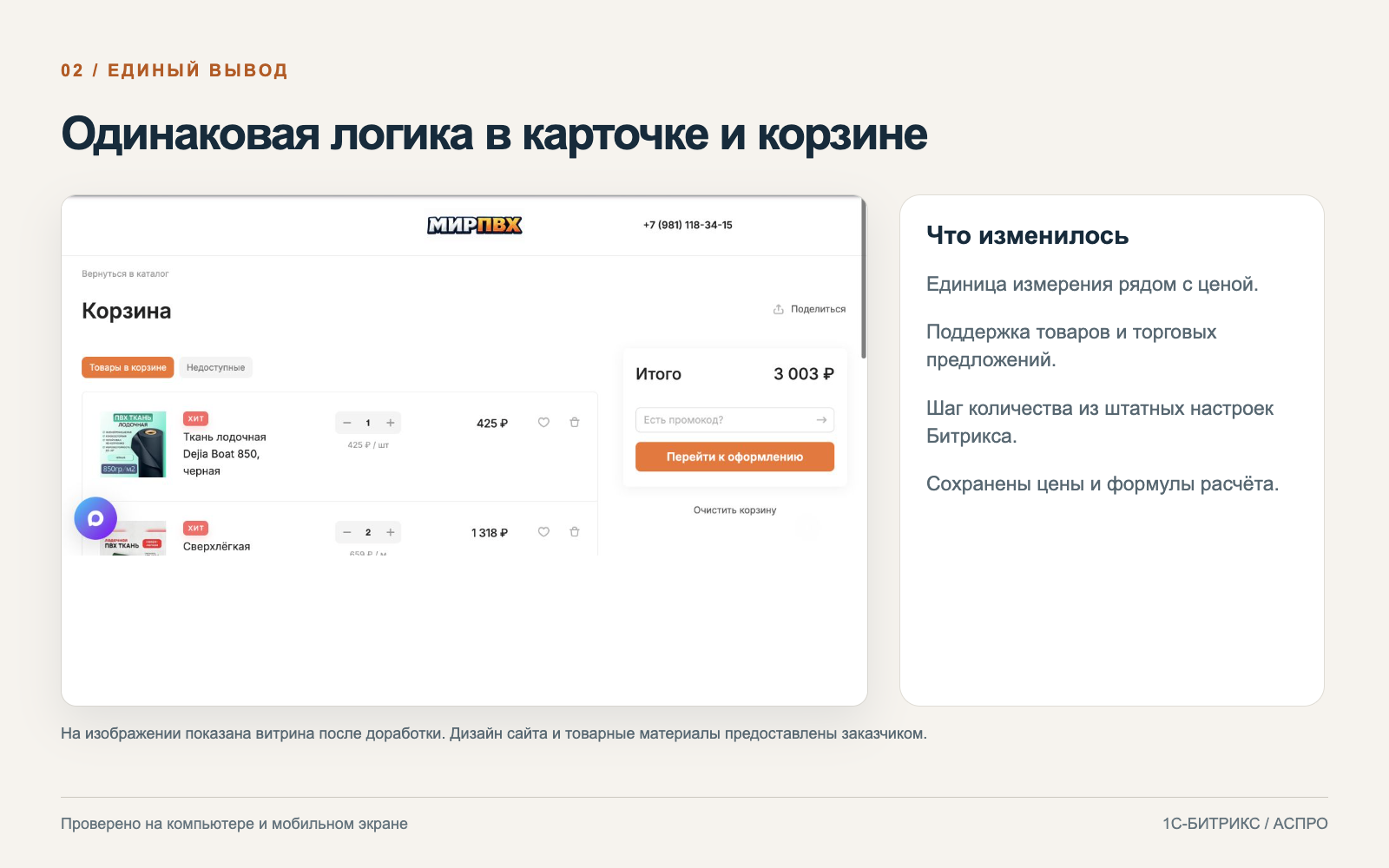Click the 425 ₽ / шт unit price

point(368,445)
